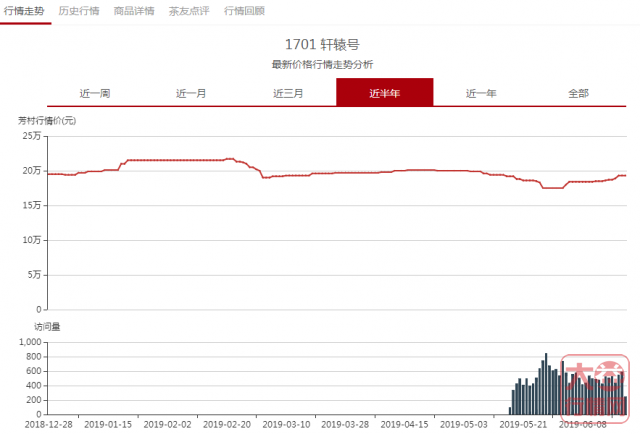
Task: Select the 近半年 time range
Action: 384,92
